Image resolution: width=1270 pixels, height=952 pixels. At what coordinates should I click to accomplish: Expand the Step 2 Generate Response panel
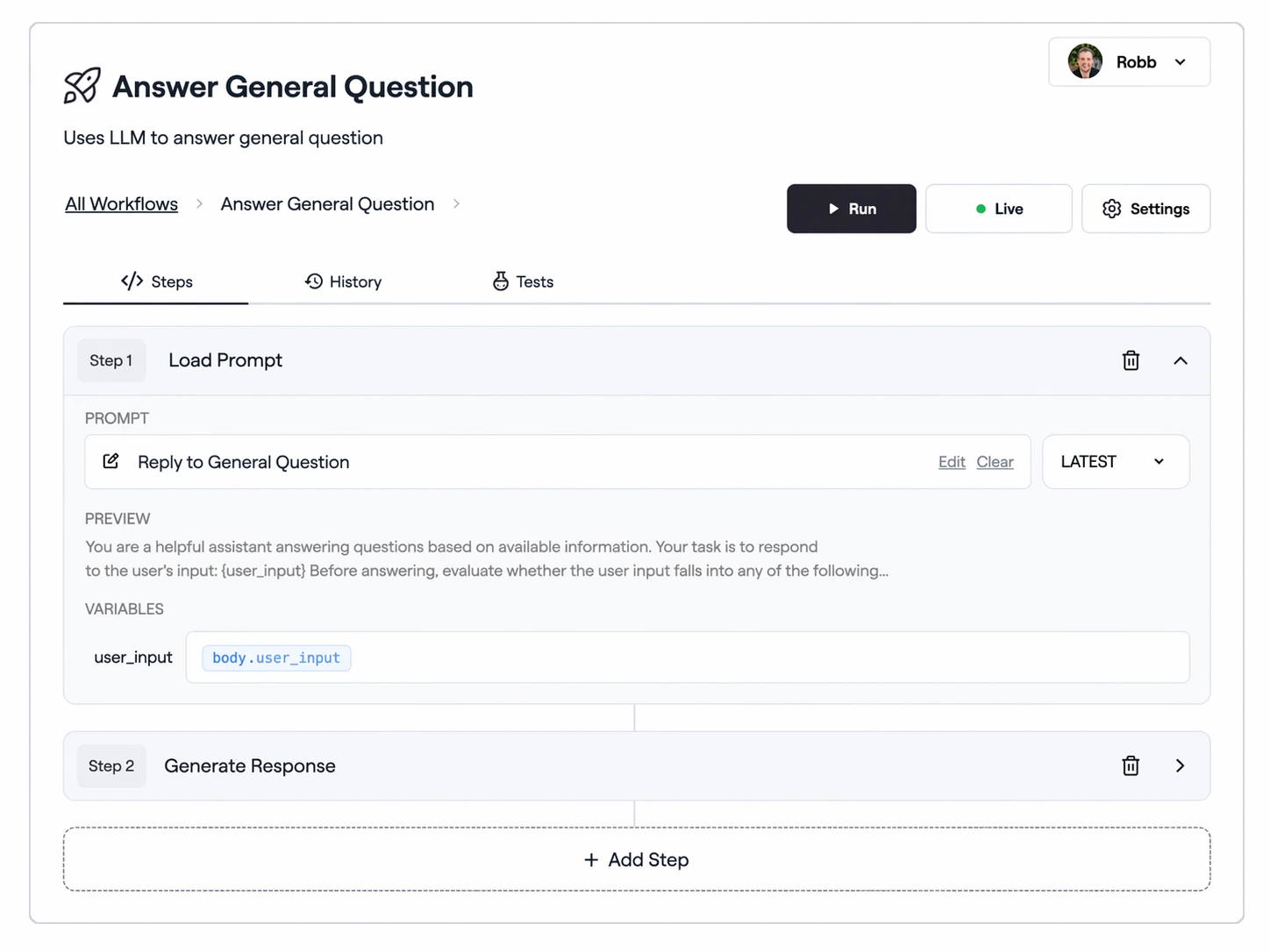(1181, 765)
